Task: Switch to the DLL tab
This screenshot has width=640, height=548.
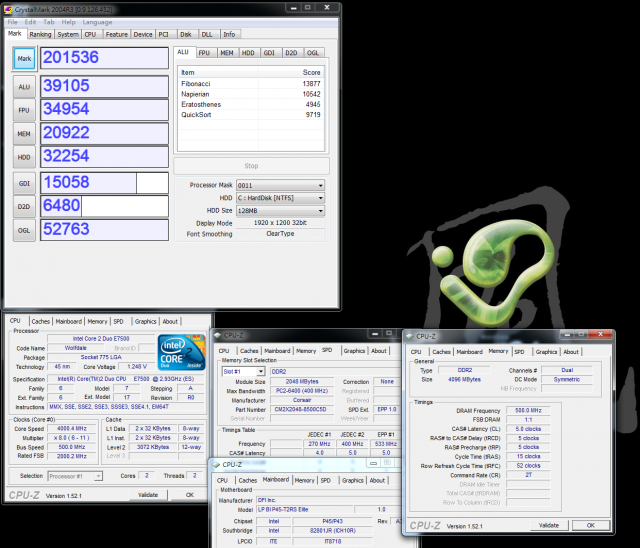Action: tap(207, 35)
